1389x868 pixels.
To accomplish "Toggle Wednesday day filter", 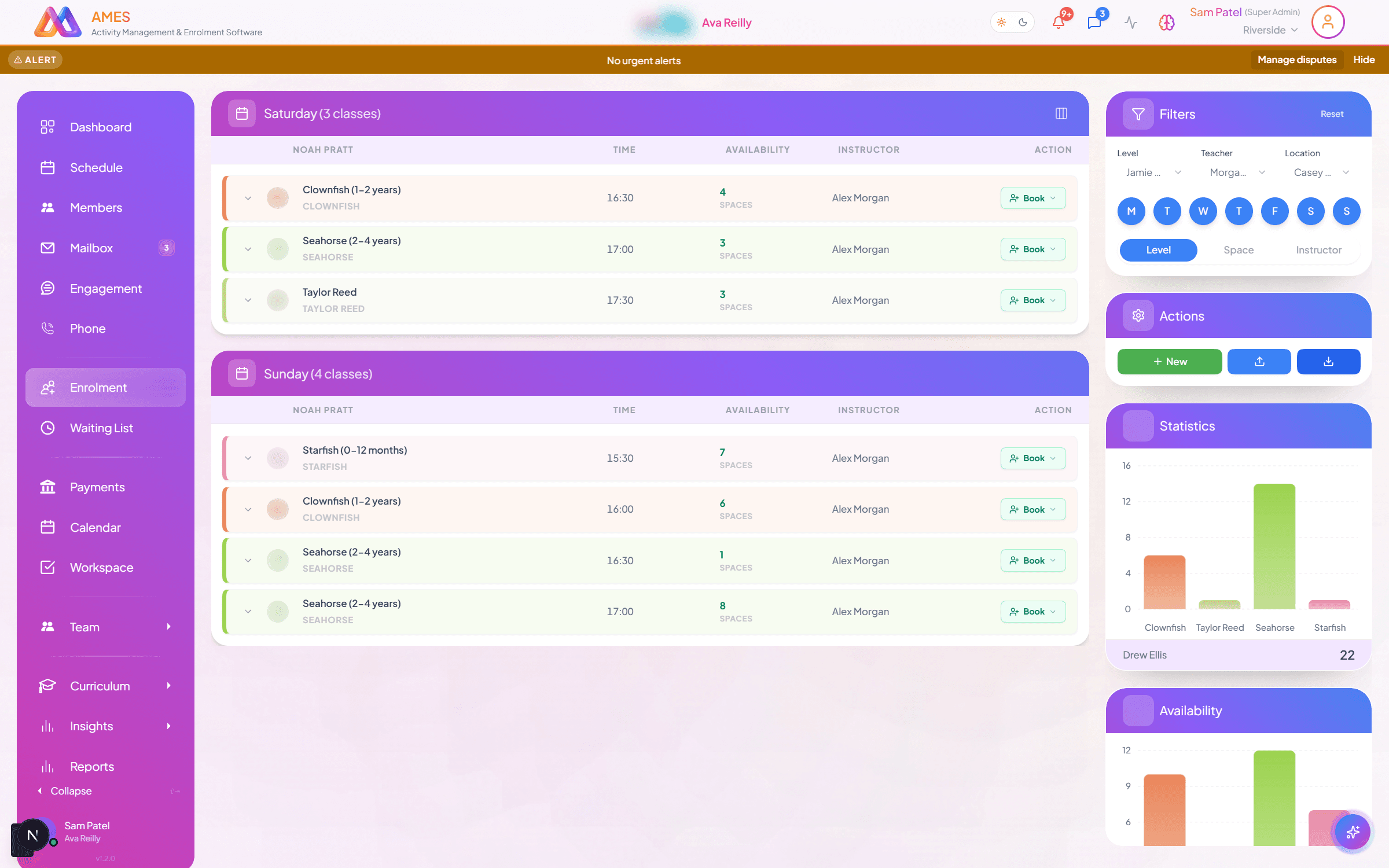I will pos(1203,211).
